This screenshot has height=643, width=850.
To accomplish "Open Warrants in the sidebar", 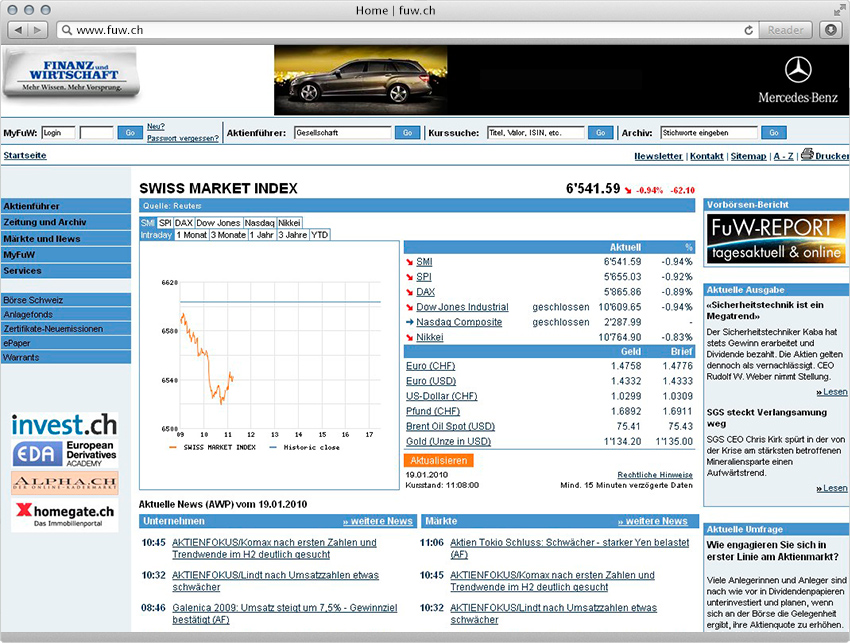I will [x=66, y=357].
